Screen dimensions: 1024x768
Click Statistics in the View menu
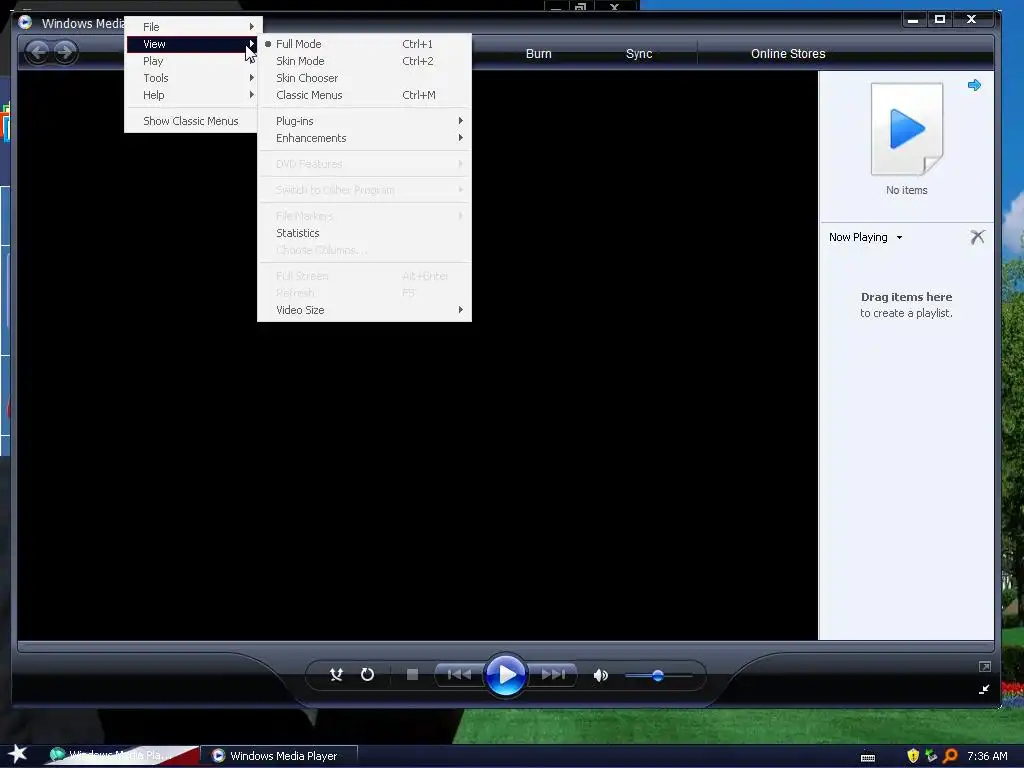[x=364, y=233]
